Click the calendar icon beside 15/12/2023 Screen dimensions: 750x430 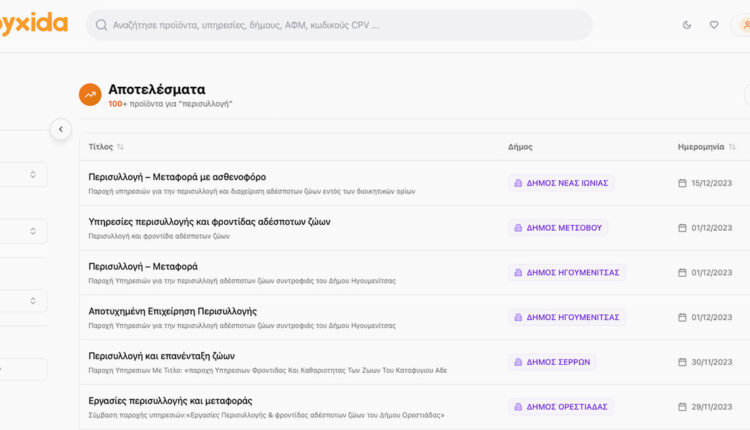coord(683,183)
